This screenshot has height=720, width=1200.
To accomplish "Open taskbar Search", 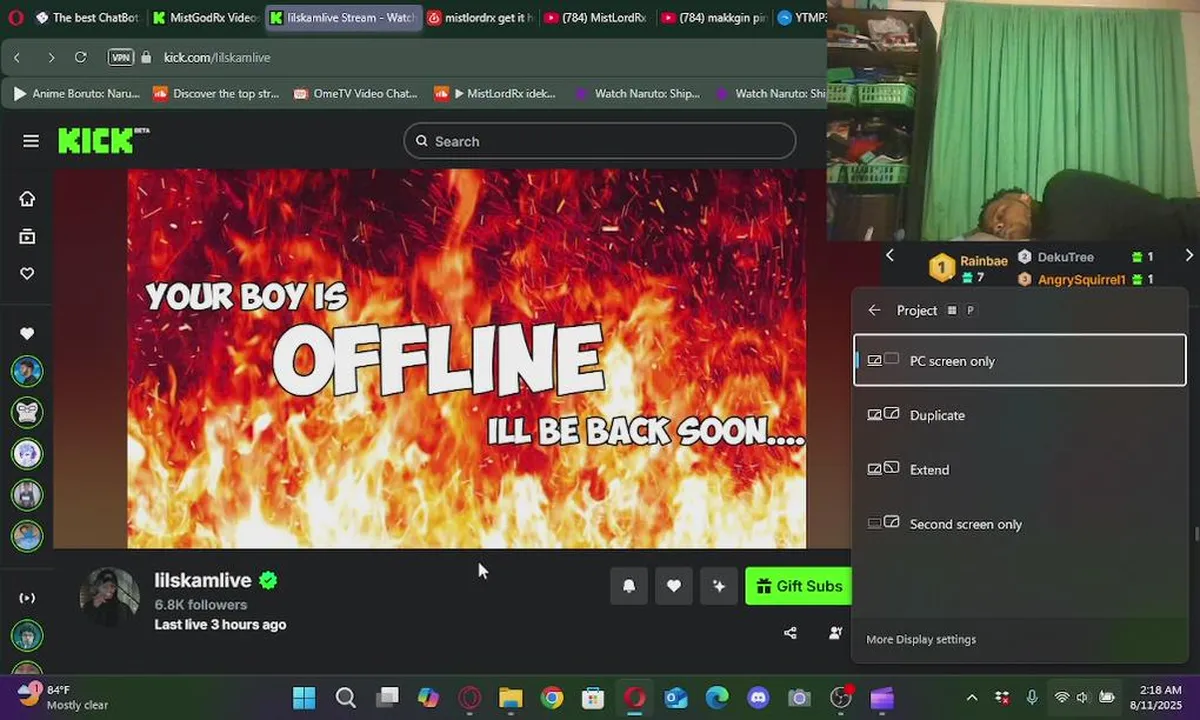I will [345, 697].
